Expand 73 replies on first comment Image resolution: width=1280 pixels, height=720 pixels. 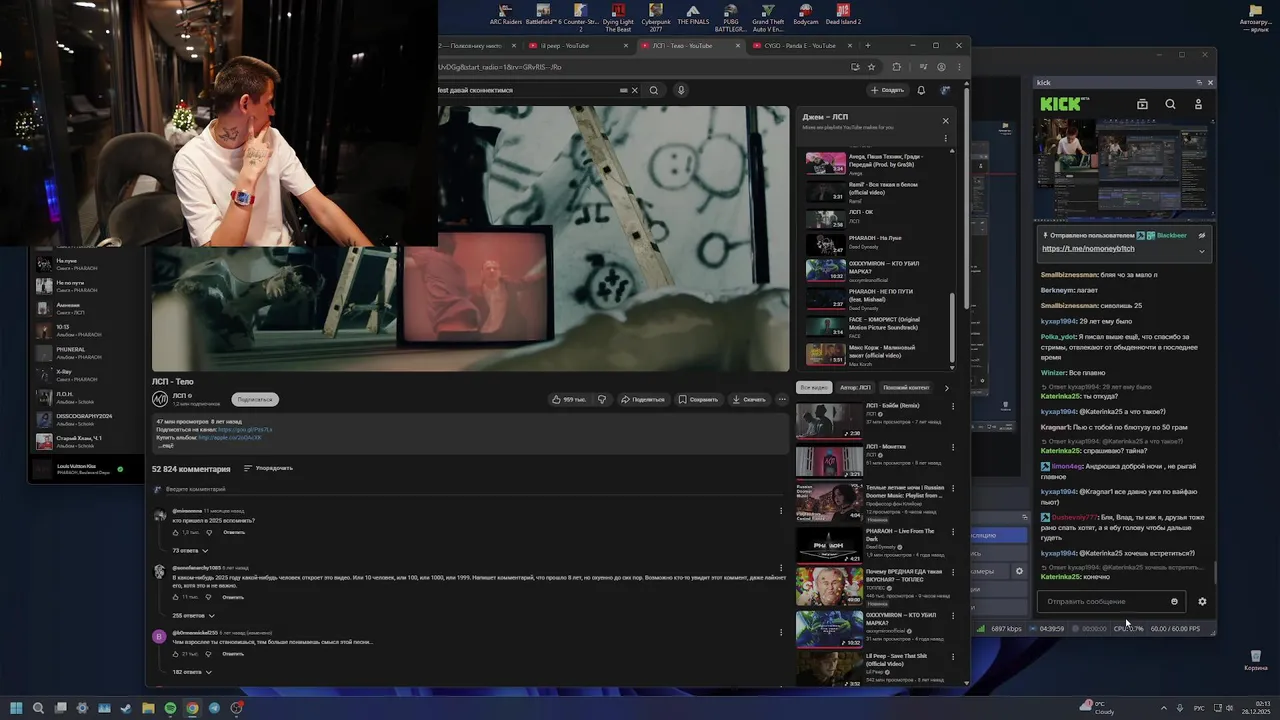pyautogui.click(x=190, y=551)
